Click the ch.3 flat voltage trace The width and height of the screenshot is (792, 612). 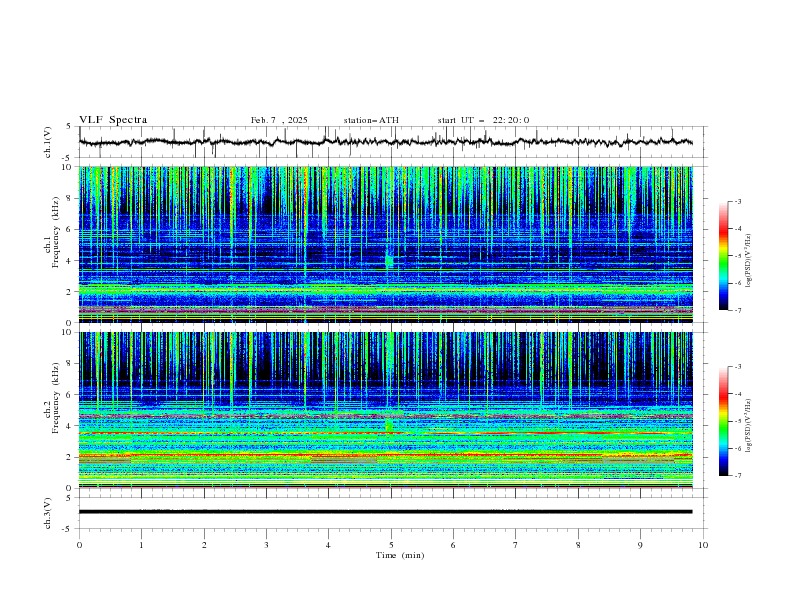click(385, 512)
